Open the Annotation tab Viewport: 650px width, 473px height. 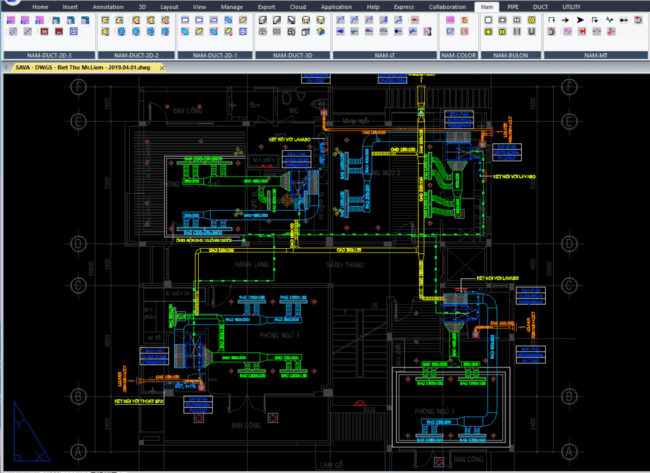108,7
